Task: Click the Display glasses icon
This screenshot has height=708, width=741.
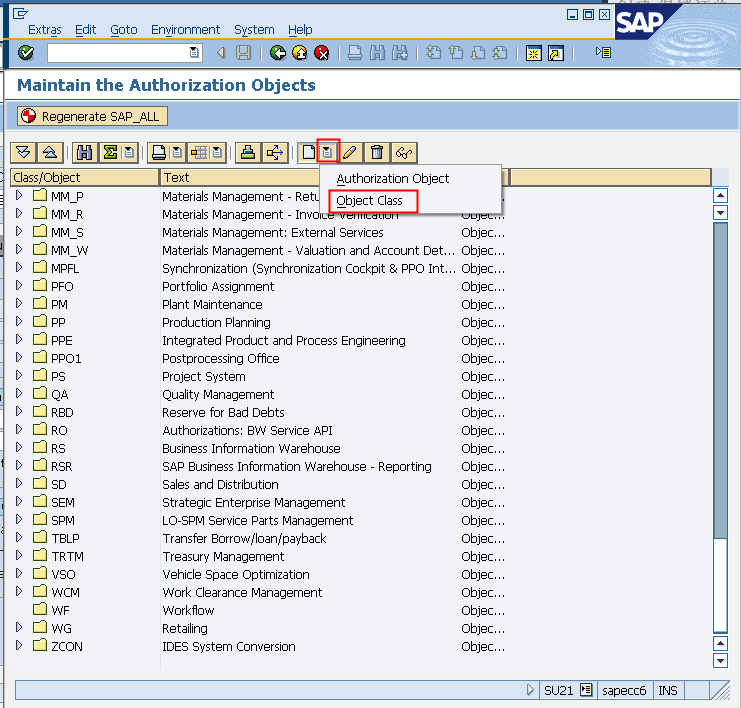Action: (404, 153)
